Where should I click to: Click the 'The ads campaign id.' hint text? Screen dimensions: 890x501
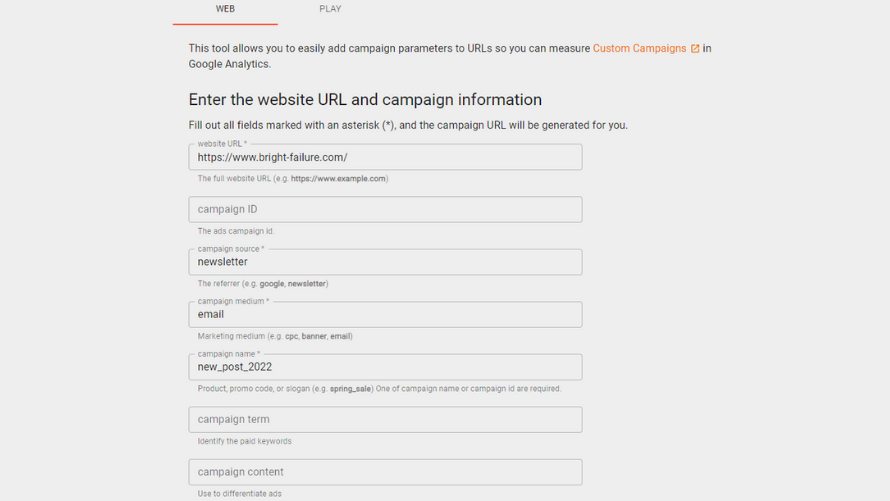pyautogui.click(x=236, y=231)
